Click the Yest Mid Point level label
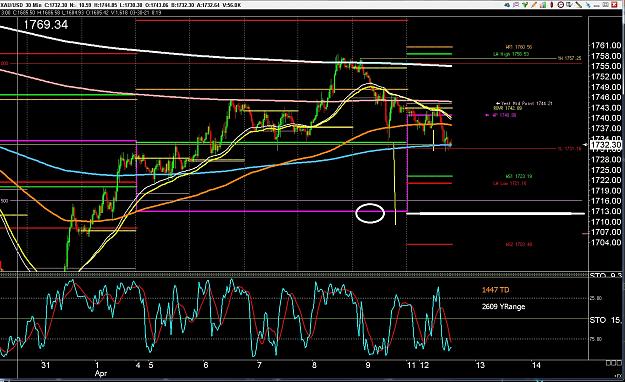The image size is (625, 382). click(x=524, y=103)
